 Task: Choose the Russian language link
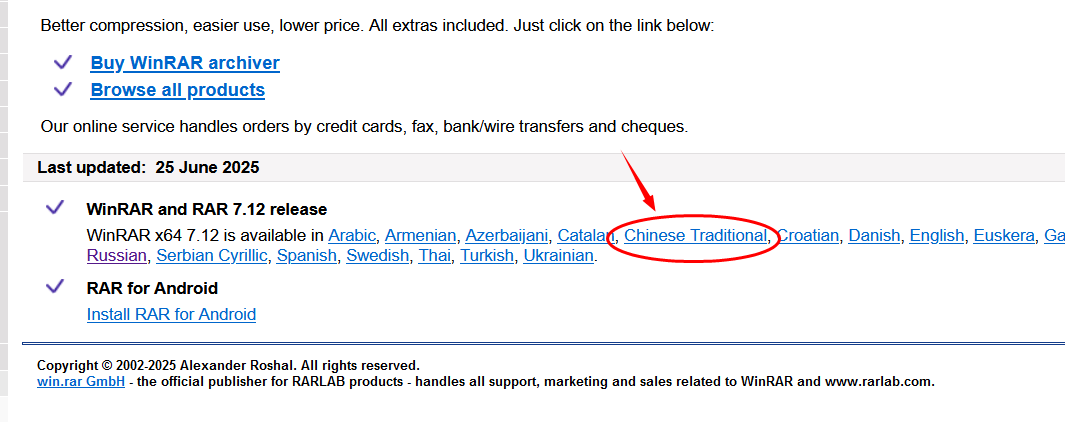click(x=116, y=256)
